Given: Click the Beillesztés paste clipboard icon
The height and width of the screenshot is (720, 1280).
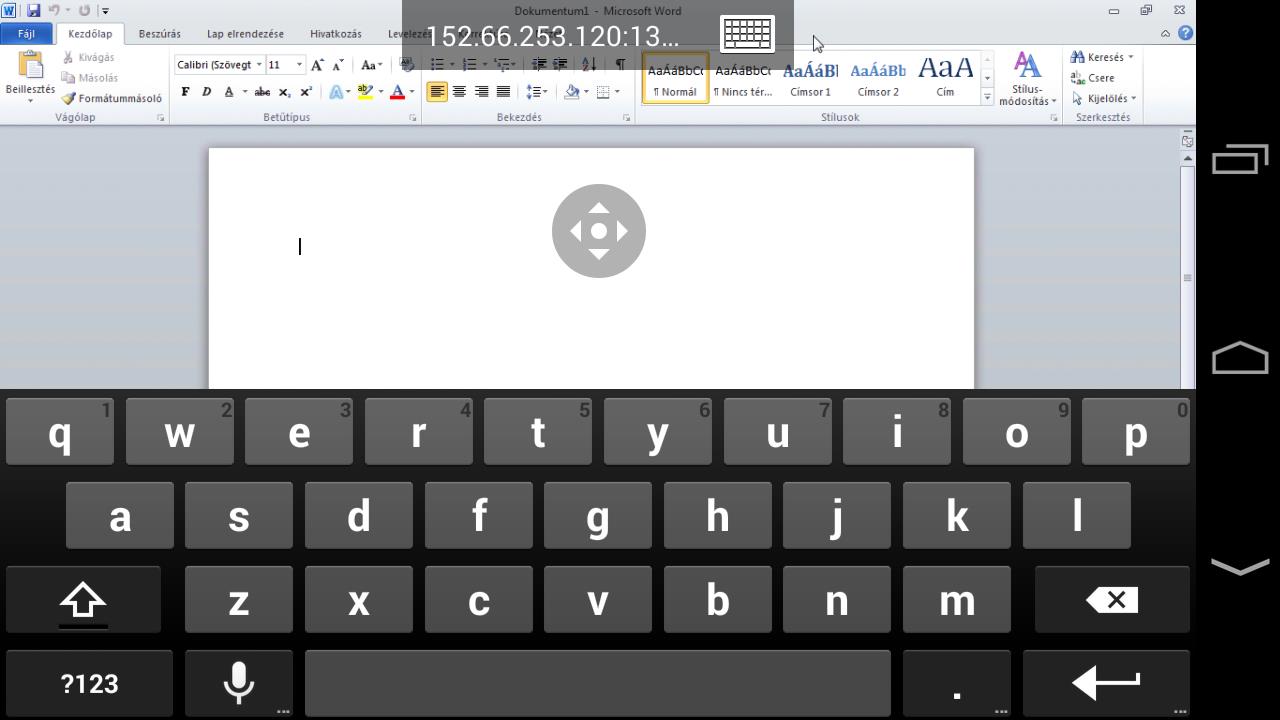Looking at the screenshot, I should click(30, 66).
